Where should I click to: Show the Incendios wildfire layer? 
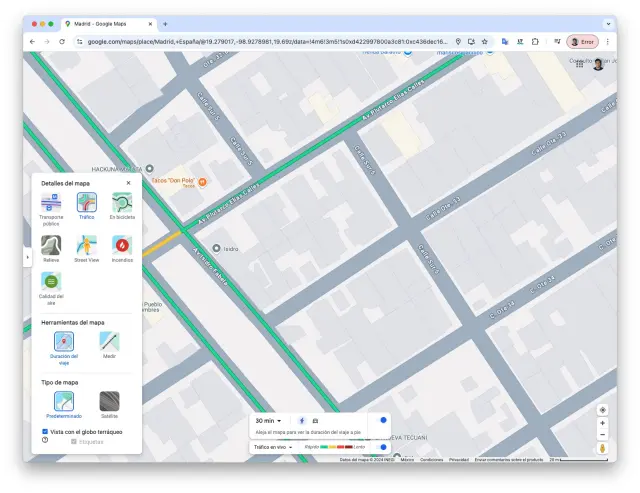(x=122, y=244)
